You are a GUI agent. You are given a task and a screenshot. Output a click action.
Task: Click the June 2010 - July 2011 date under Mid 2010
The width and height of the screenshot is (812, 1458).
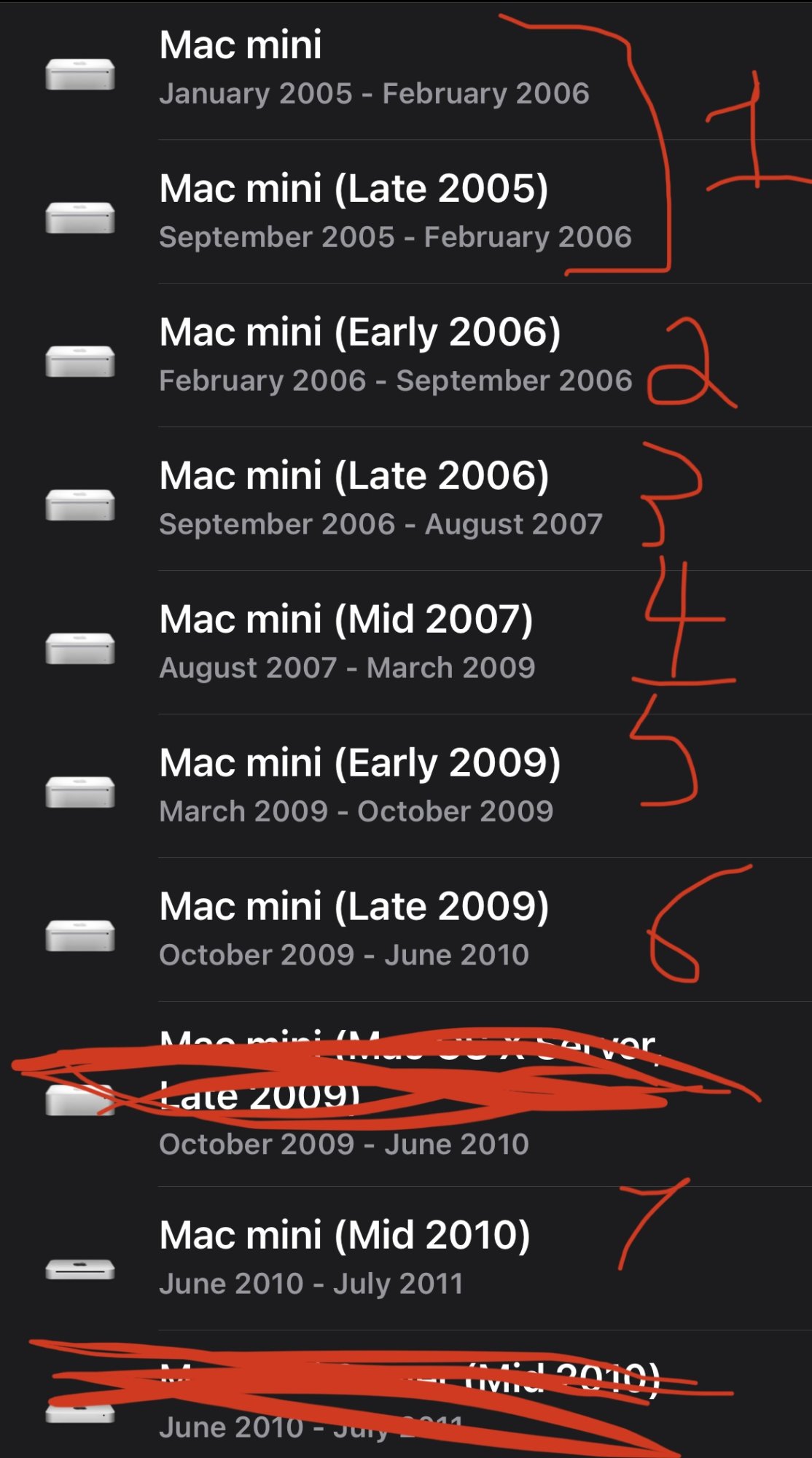(311, 1284)
